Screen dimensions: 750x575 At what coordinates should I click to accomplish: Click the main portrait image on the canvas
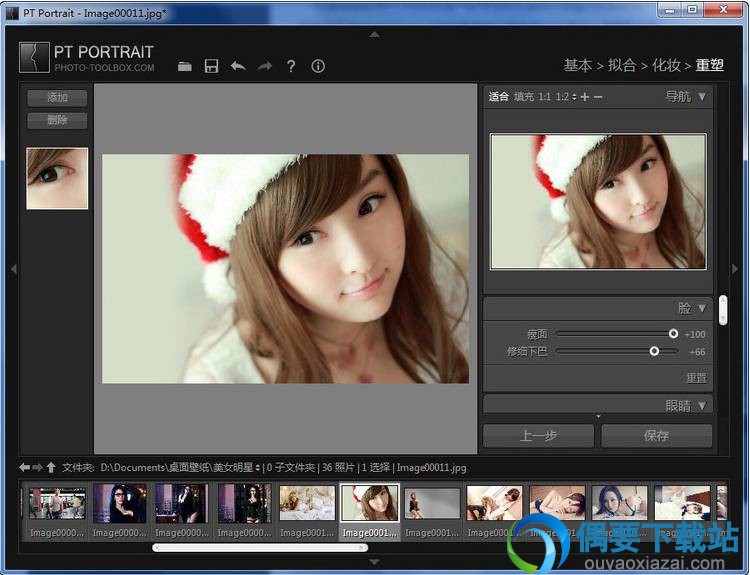(x=286, y=268)
